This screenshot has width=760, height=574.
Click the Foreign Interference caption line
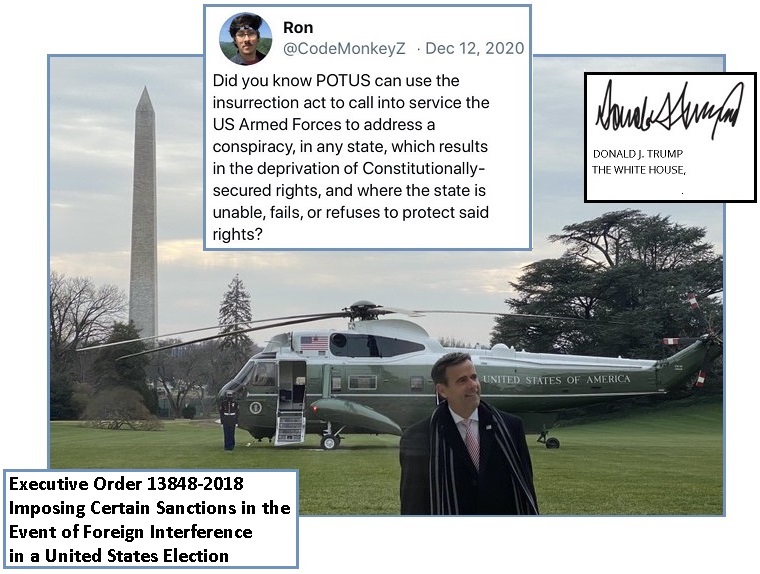pyautogui.click(x=130, y=531)
